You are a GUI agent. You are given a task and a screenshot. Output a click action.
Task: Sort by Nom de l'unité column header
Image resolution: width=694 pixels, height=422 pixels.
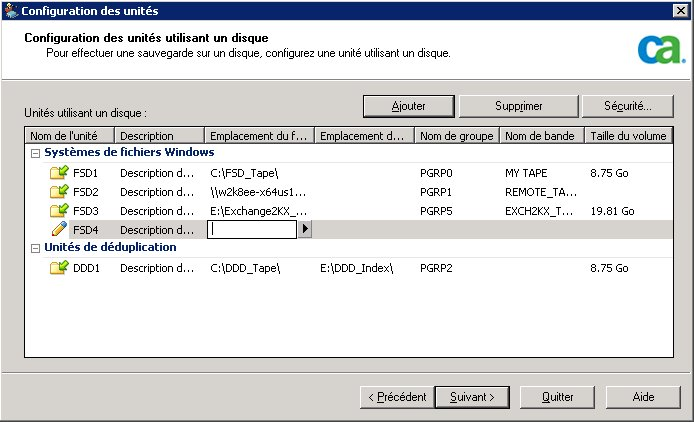[x=69, y=136]
